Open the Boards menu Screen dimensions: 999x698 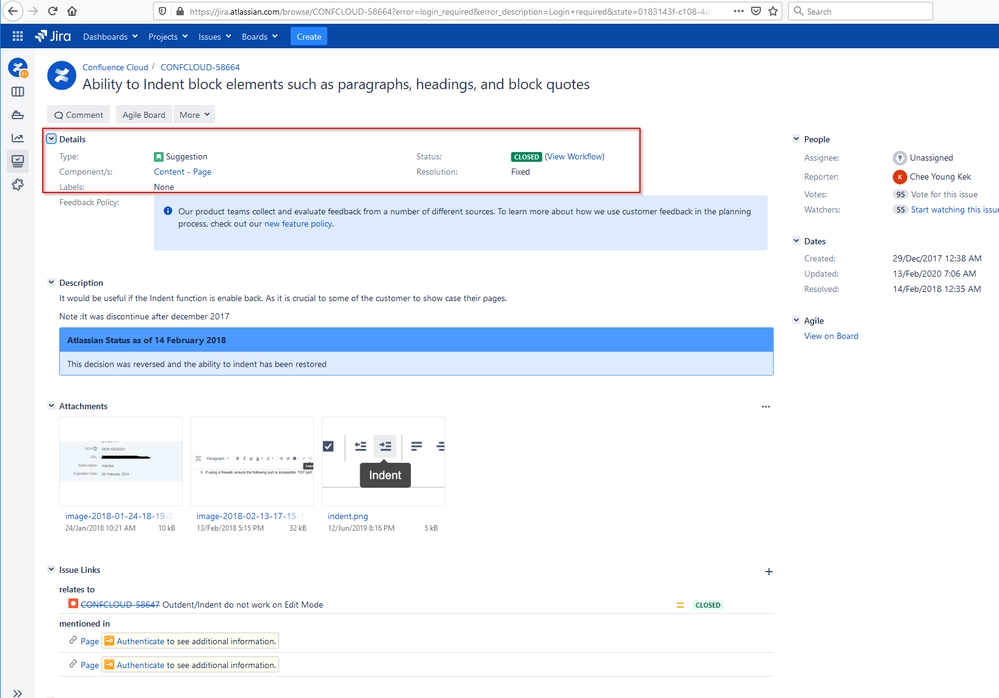coord(259,37)
